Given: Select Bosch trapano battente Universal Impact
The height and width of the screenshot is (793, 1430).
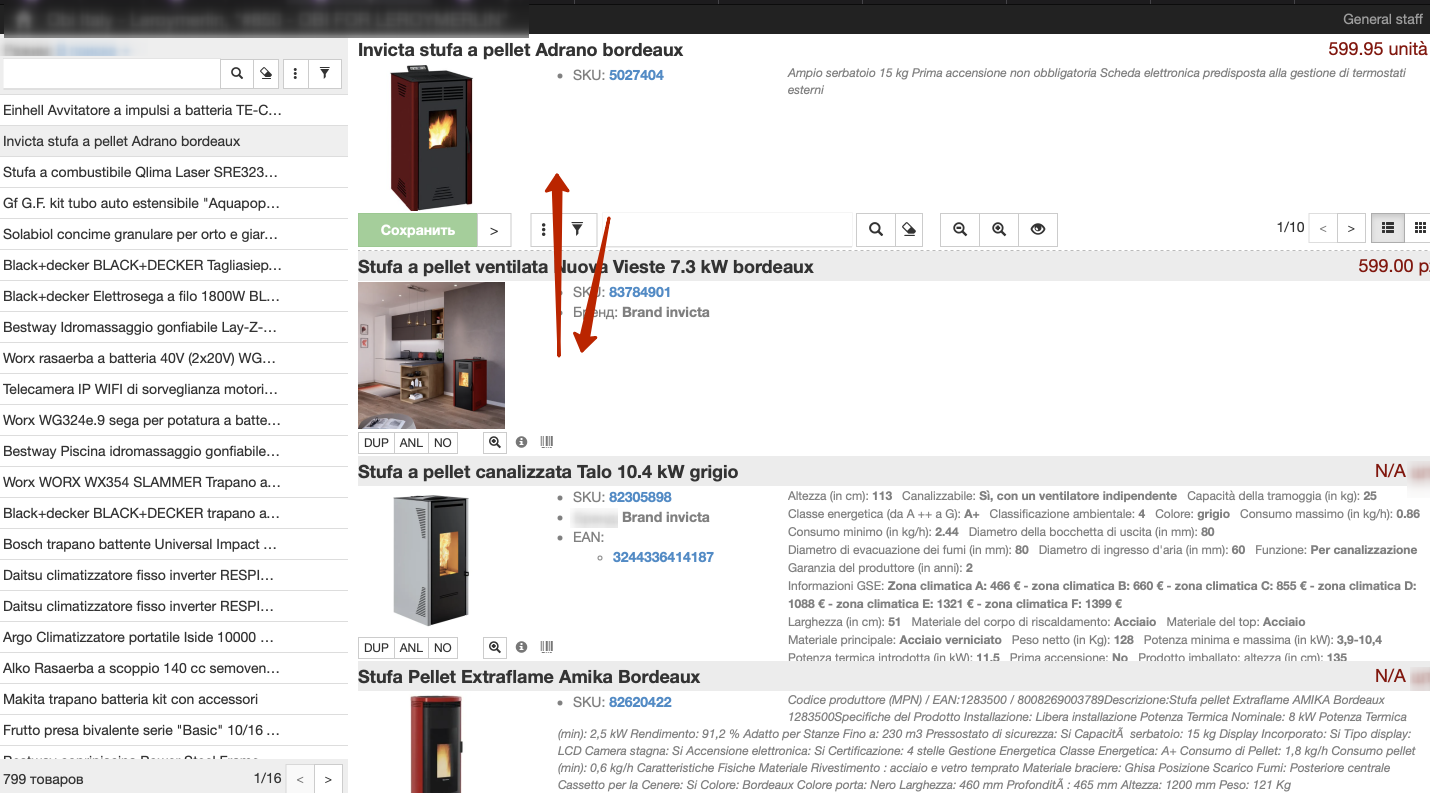Looking at the screenshot, I should pyautogui.click(x=174, y=544).
